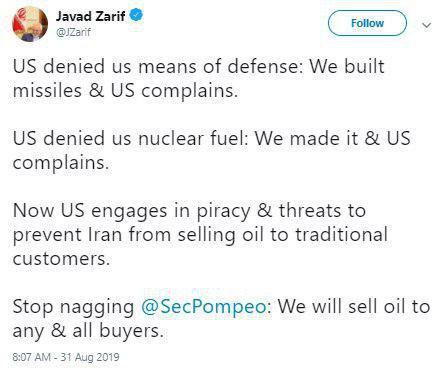Visit the @JZarif handle link
The width and height of the screenshot is (438, 371).
[x=73, y=33]
